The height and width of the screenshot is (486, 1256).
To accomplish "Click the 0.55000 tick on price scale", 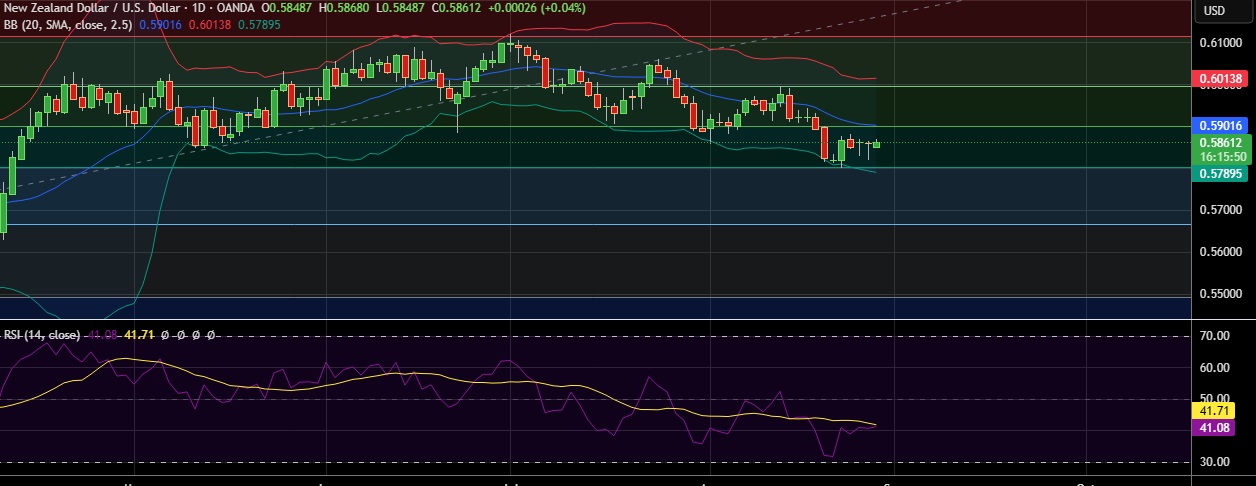I will click(1219, 294).
